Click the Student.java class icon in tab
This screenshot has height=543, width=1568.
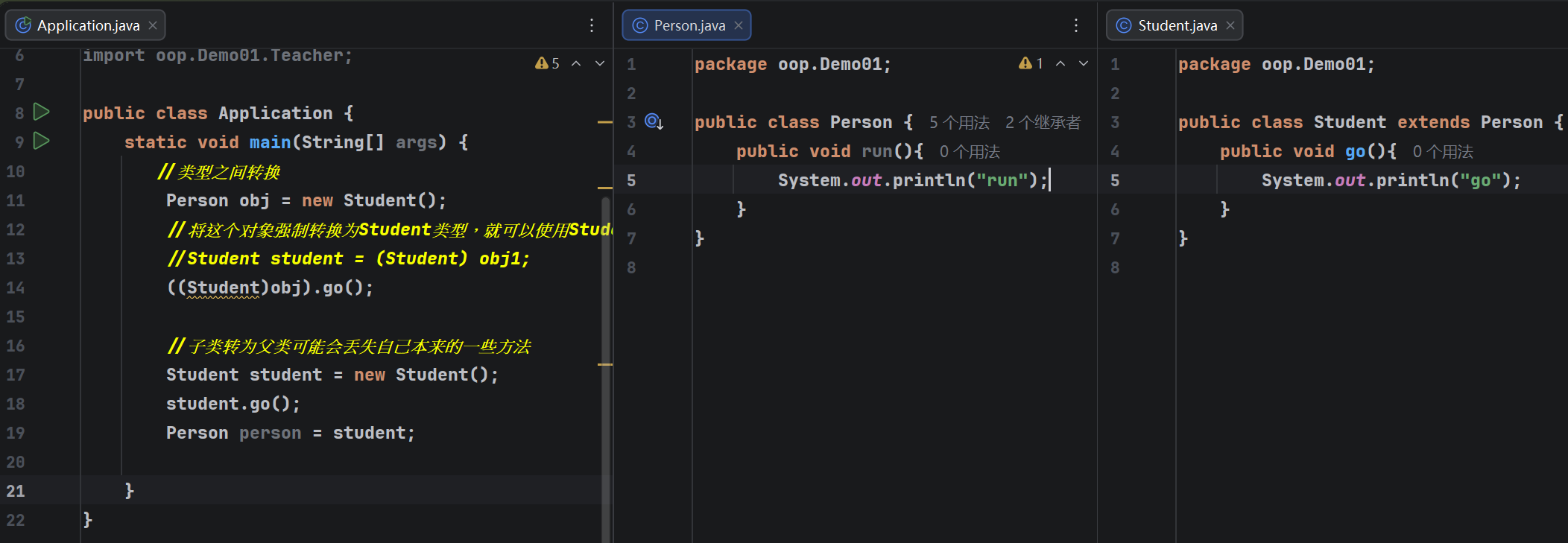pyautogui.click(x=1124, y=25)
